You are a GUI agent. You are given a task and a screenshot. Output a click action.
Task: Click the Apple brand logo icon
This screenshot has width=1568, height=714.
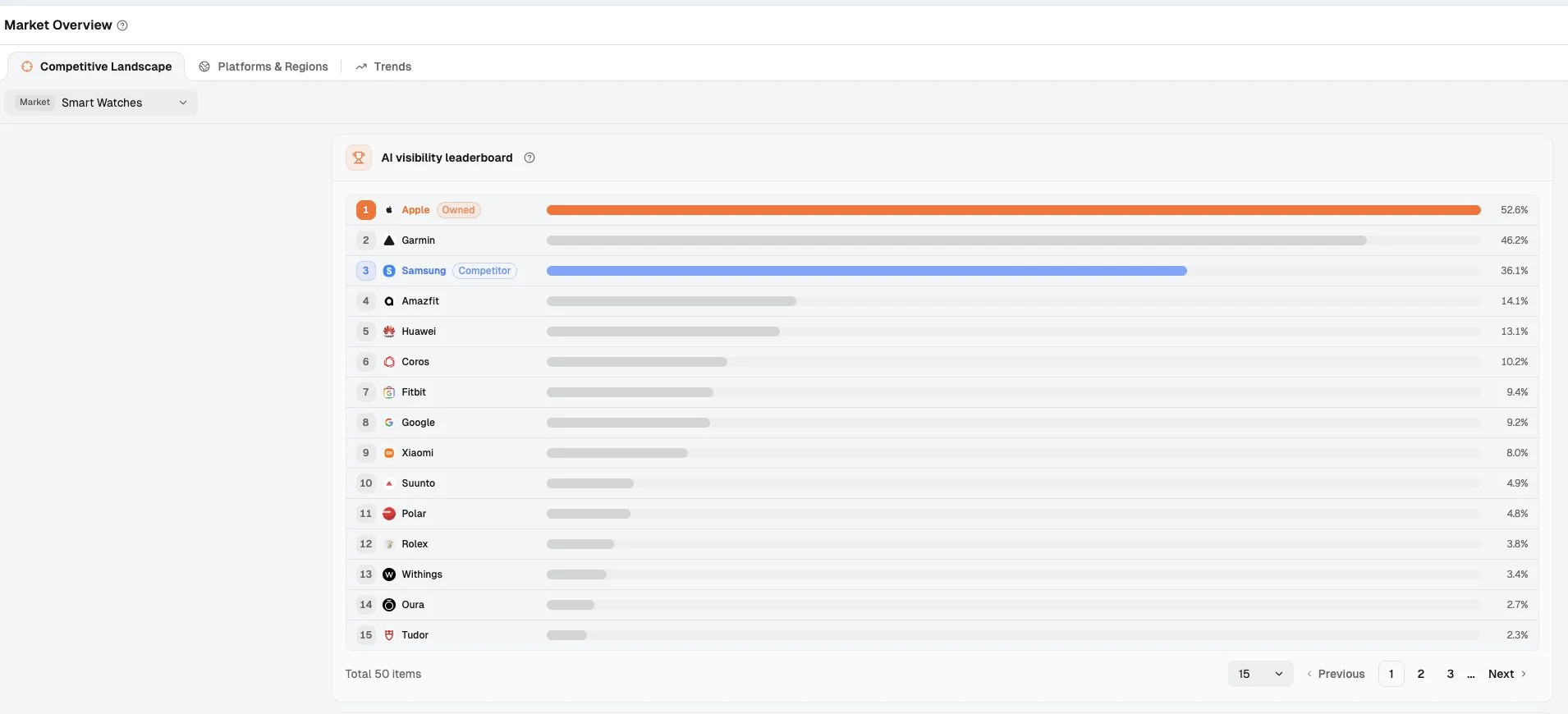pyautogui.click(x=389, y=210)
